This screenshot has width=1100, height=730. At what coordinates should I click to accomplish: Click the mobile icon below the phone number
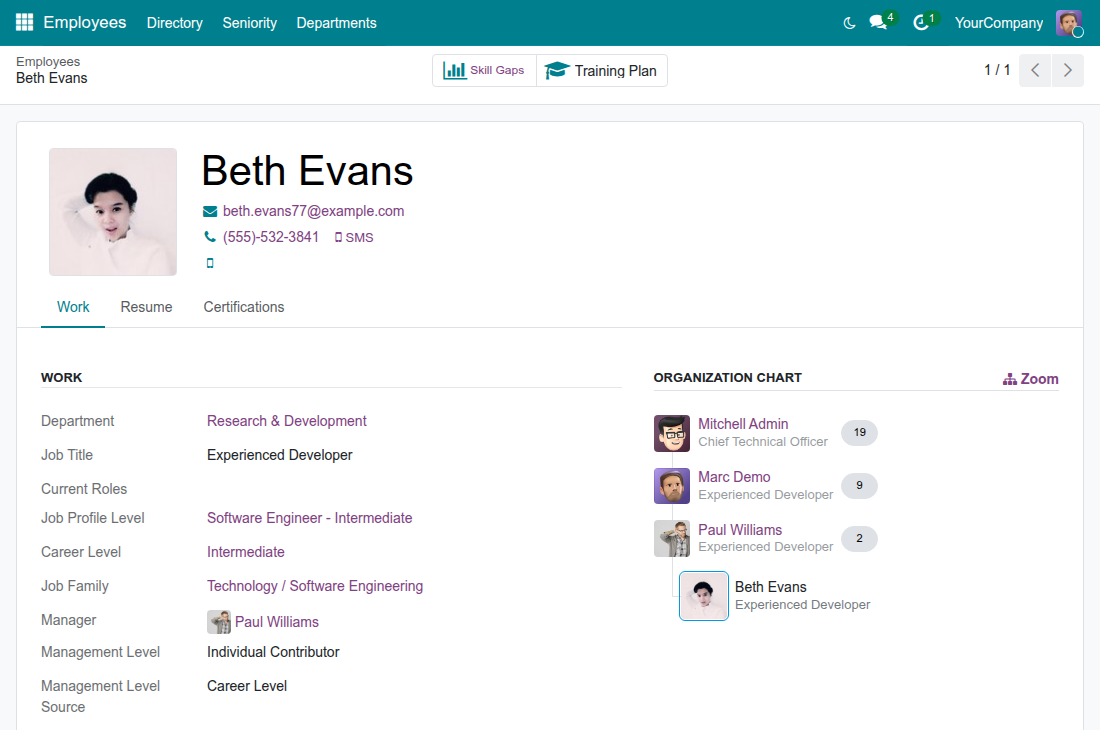(210, 263)
